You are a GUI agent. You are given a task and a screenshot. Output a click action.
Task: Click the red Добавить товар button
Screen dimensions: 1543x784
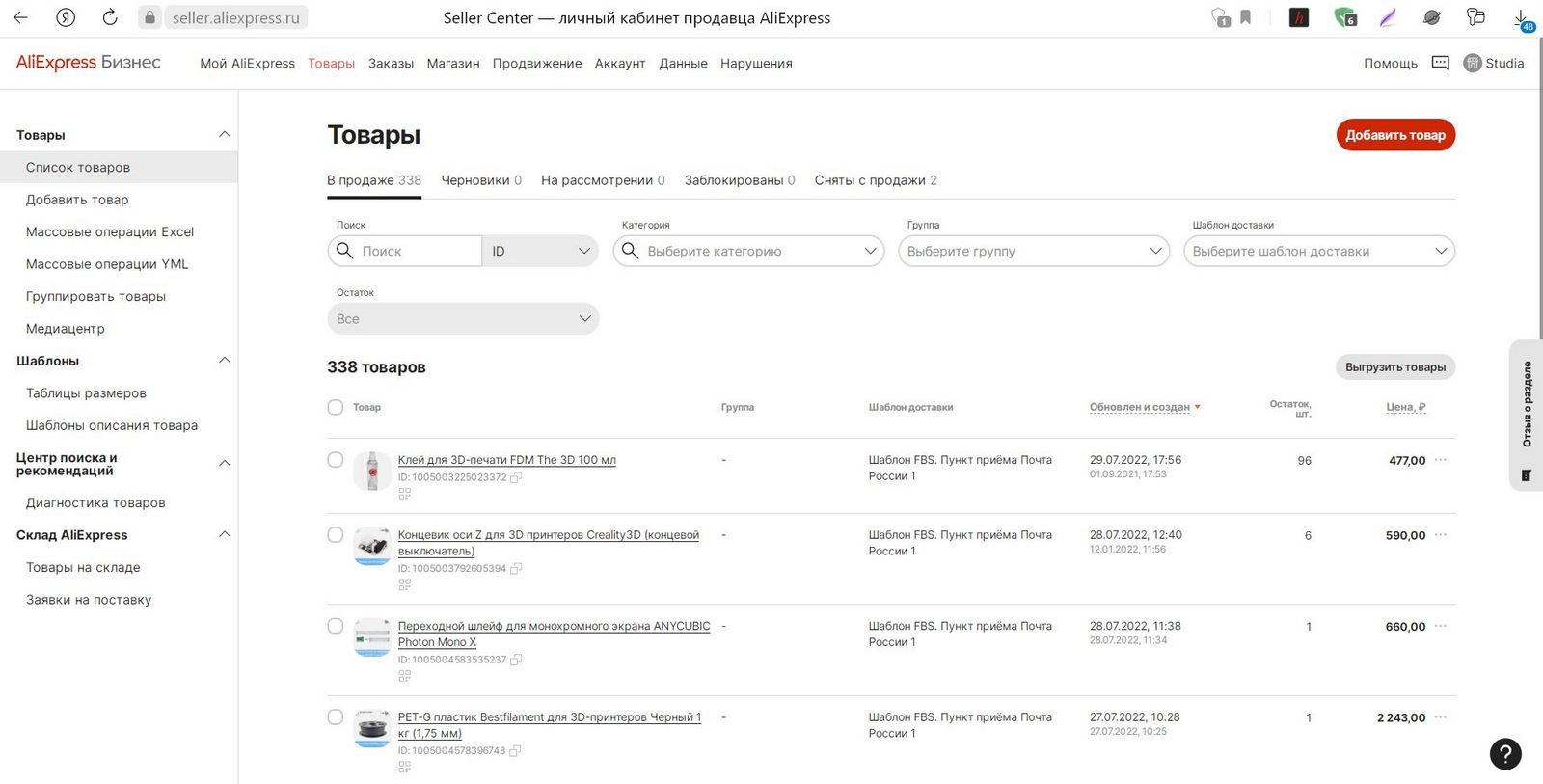pyautogui.click(x=1395, y=135)
